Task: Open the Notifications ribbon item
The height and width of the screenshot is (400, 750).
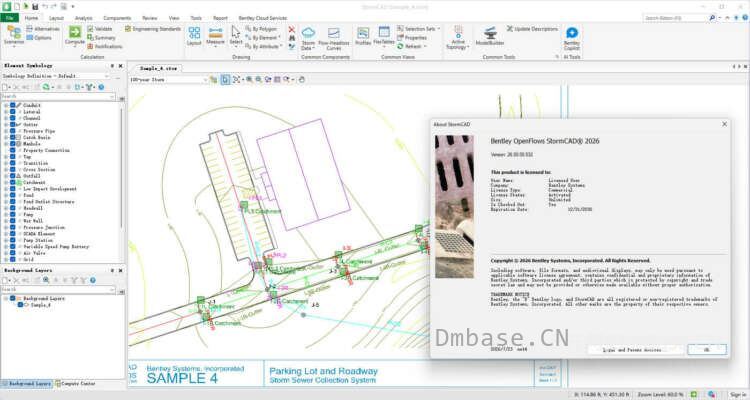Action: 105,46
